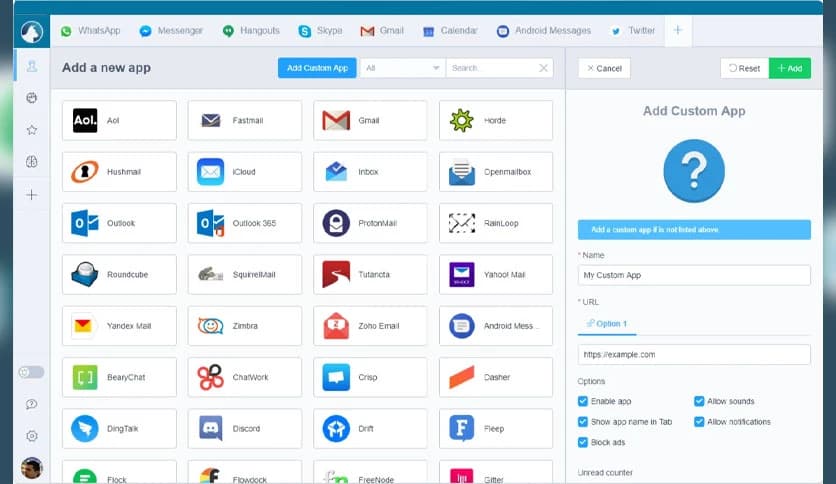Select the Hushmail app tile
836x484 pixels.
[x=119, y=172]
